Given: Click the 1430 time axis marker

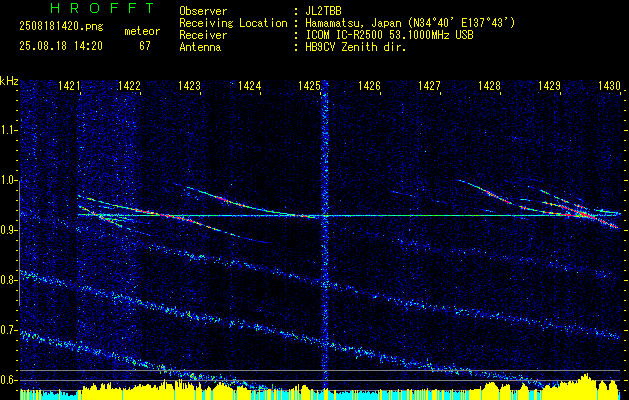Looking at the screenshot, I should click(x=609, y=85).
